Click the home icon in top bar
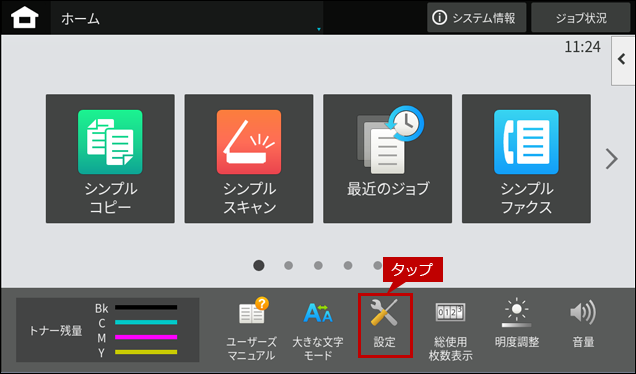Viewport: 636px width, 374px height. point(25,18)
